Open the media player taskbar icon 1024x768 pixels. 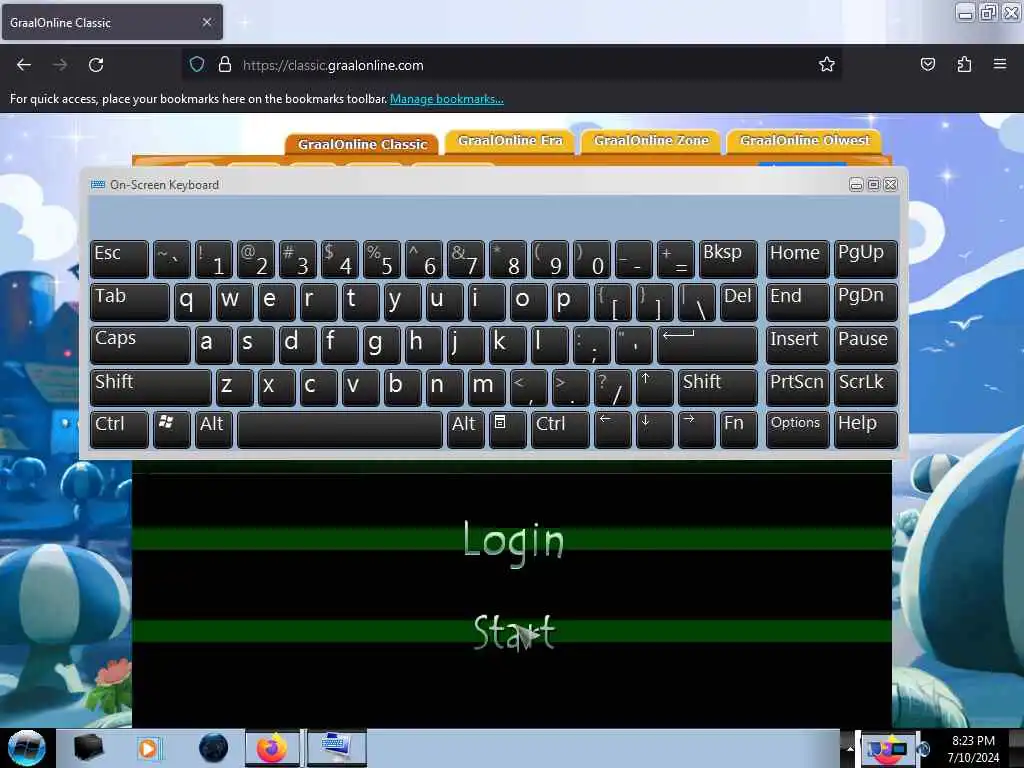point(150,748)
